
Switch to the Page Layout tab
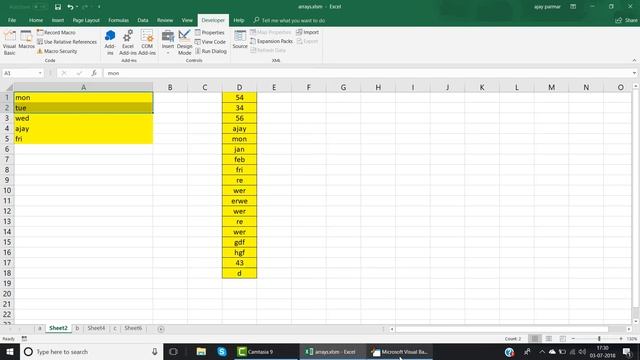[x=86, y=20]
